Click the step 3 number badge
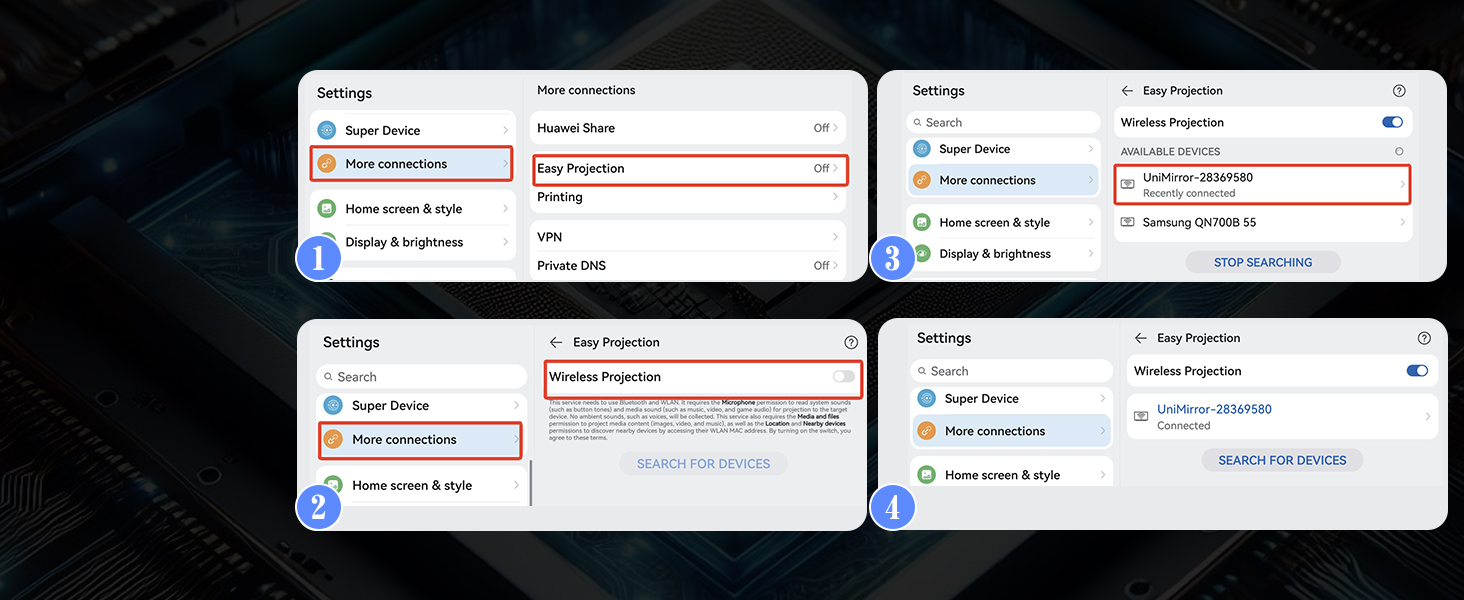This screenshot has height=600, width=1464. pos(892,259)
